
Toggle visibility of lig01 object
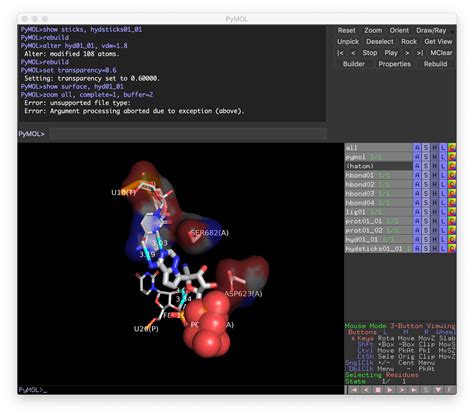pos(379,212)
